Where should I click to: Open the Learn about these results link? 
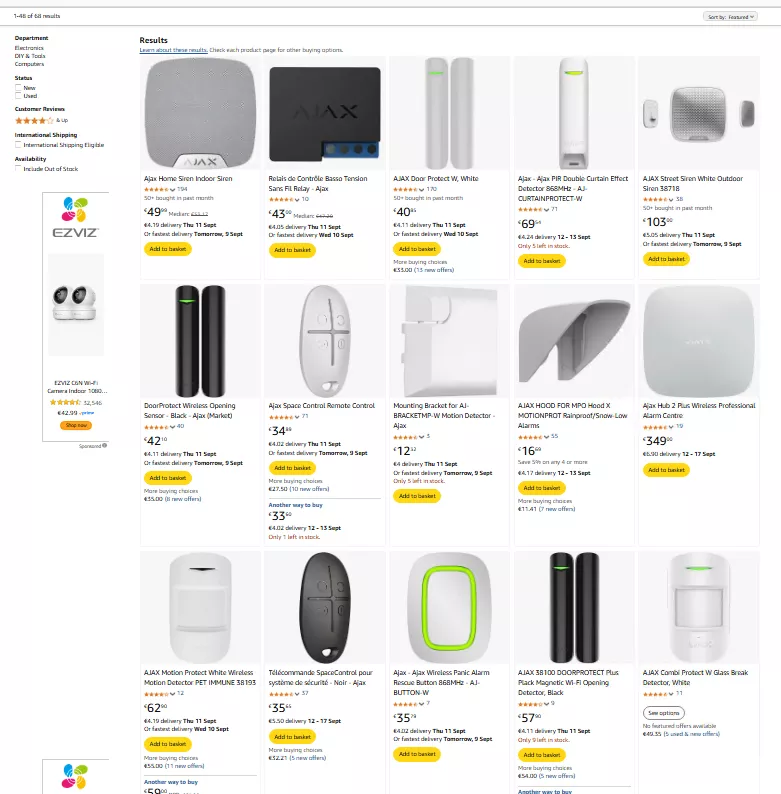[173, 49]
